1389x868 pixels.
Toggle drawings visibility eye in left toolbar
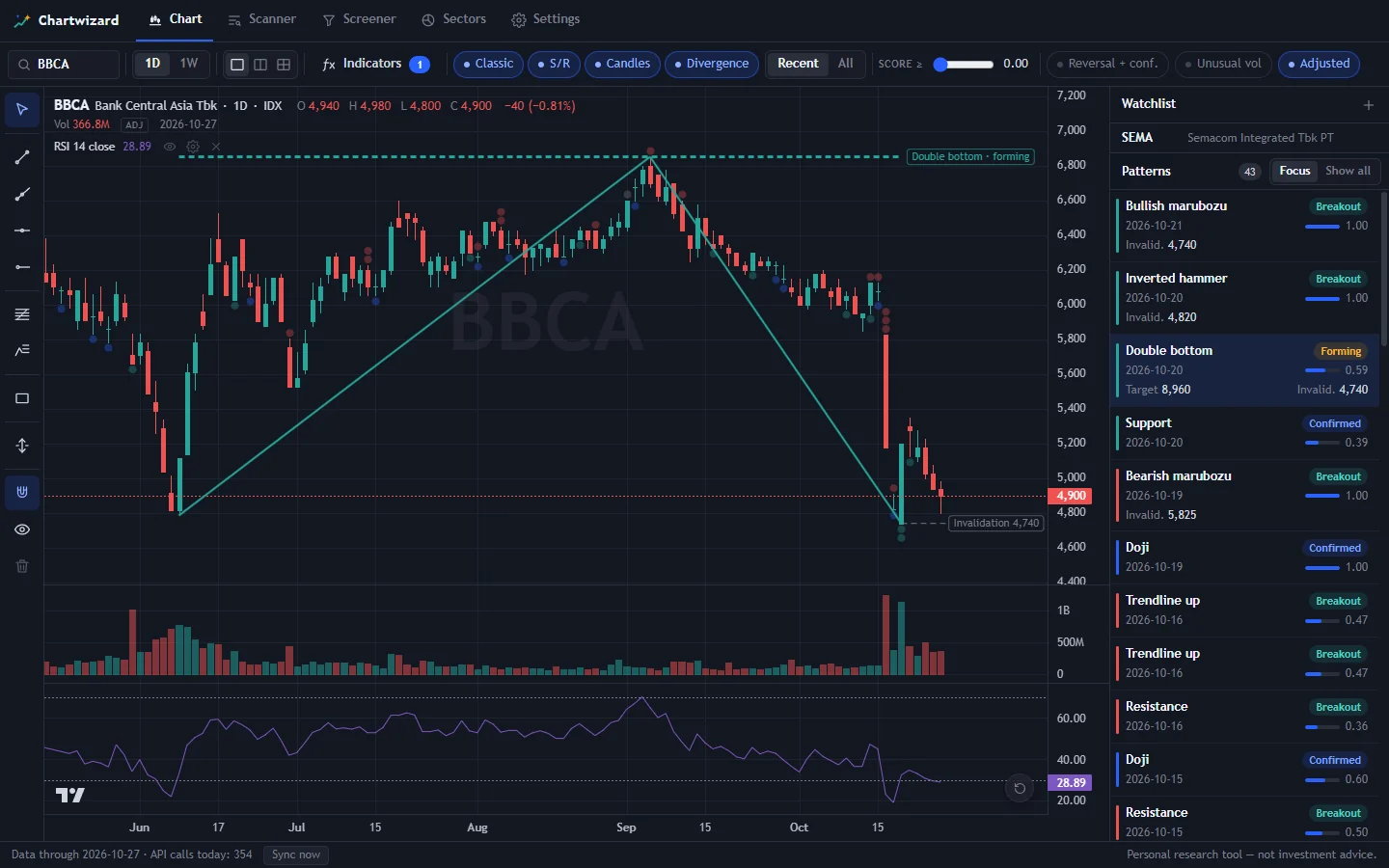click(22, 529)
